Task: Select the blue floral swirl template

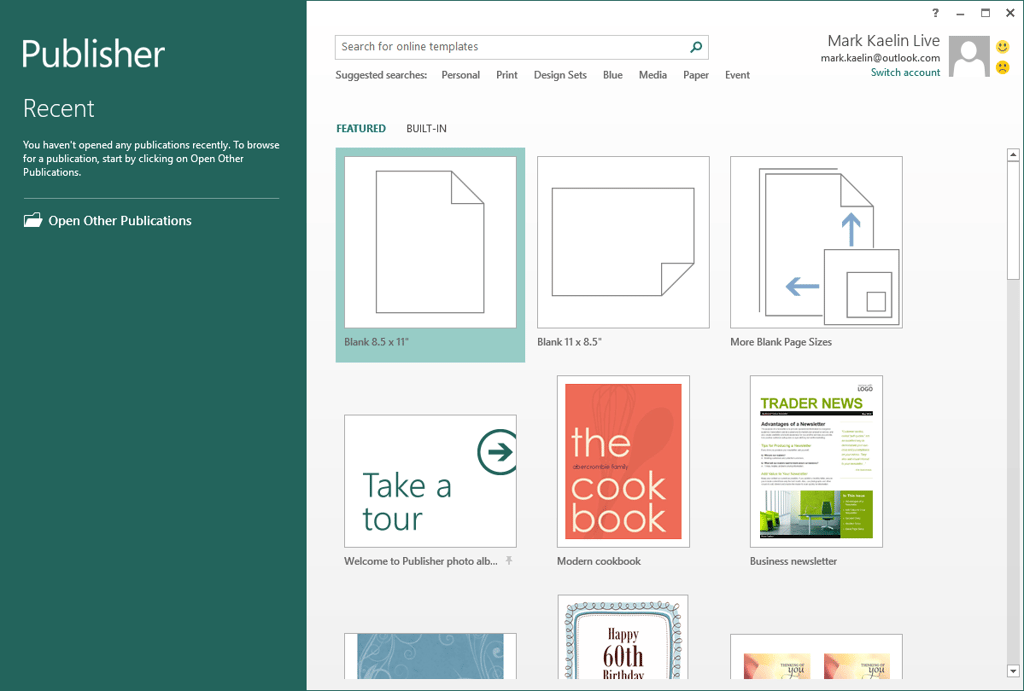Action: [430, 656]
